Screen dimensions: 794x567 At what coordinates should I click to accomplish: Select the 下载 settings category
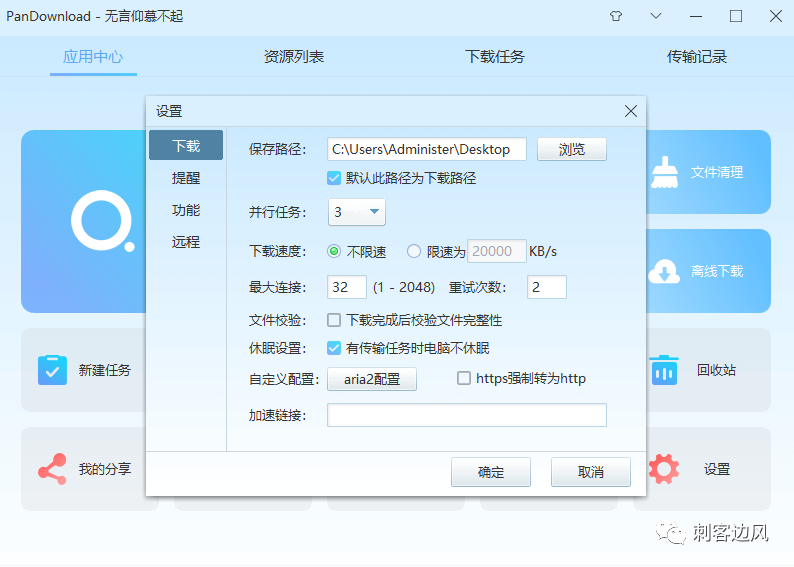(186, 145)
